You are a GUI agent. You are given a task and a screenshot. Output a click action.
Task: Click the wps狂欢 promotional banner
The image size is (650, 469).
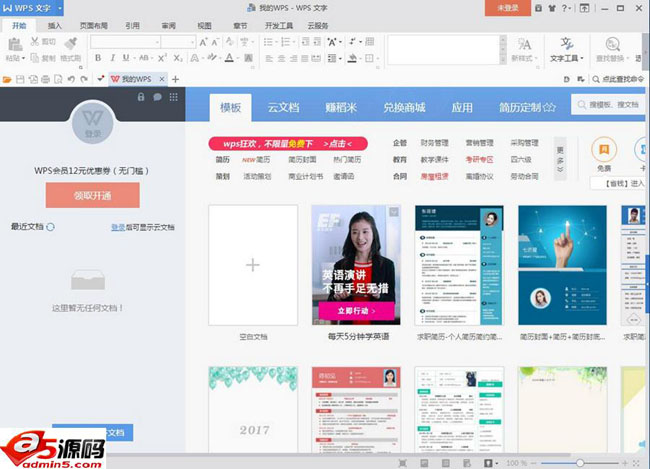point(288,144)
